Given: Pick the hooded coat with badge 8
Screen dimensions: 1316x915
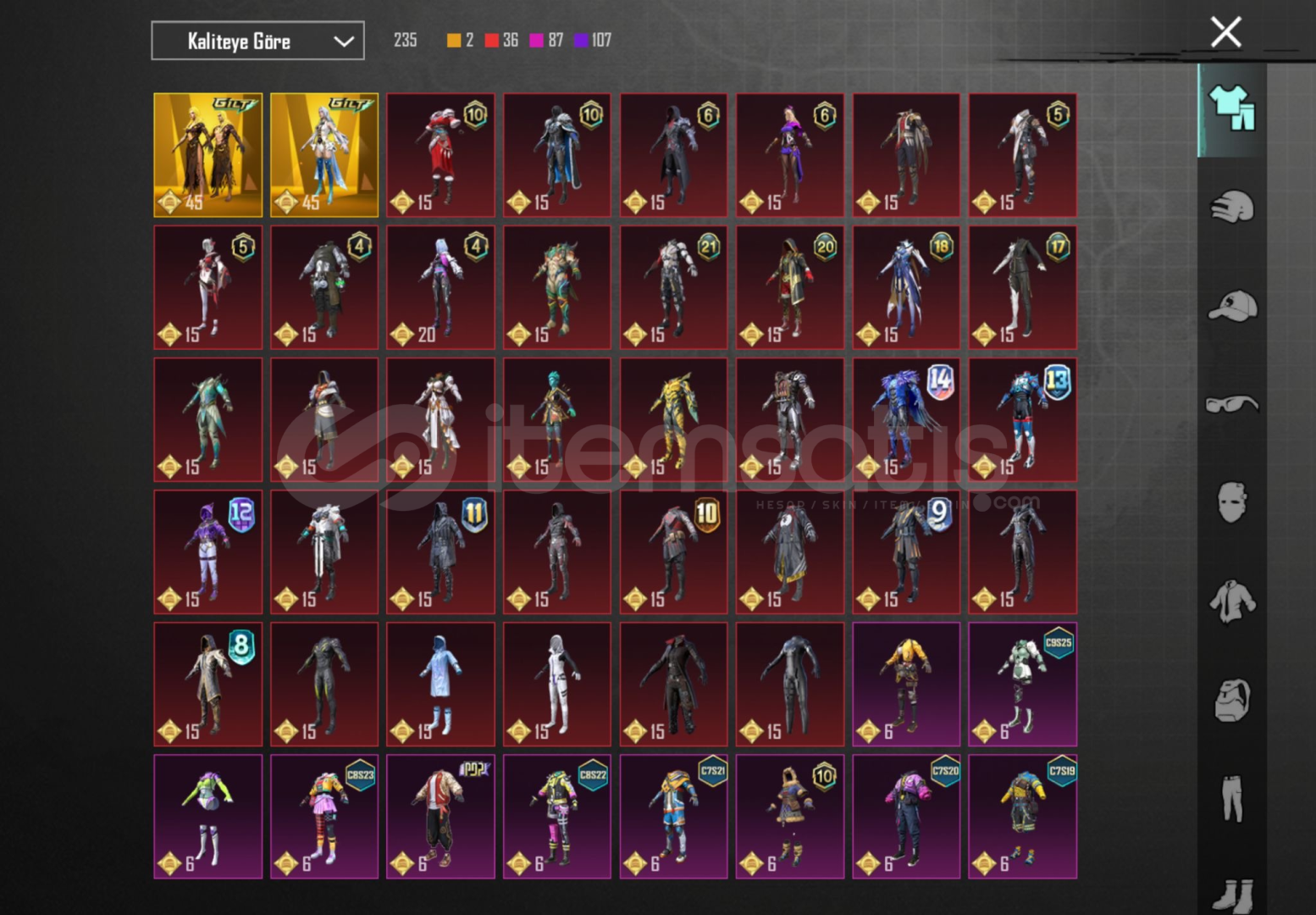Looking at the screenshot, I should (x=208, y=684).
